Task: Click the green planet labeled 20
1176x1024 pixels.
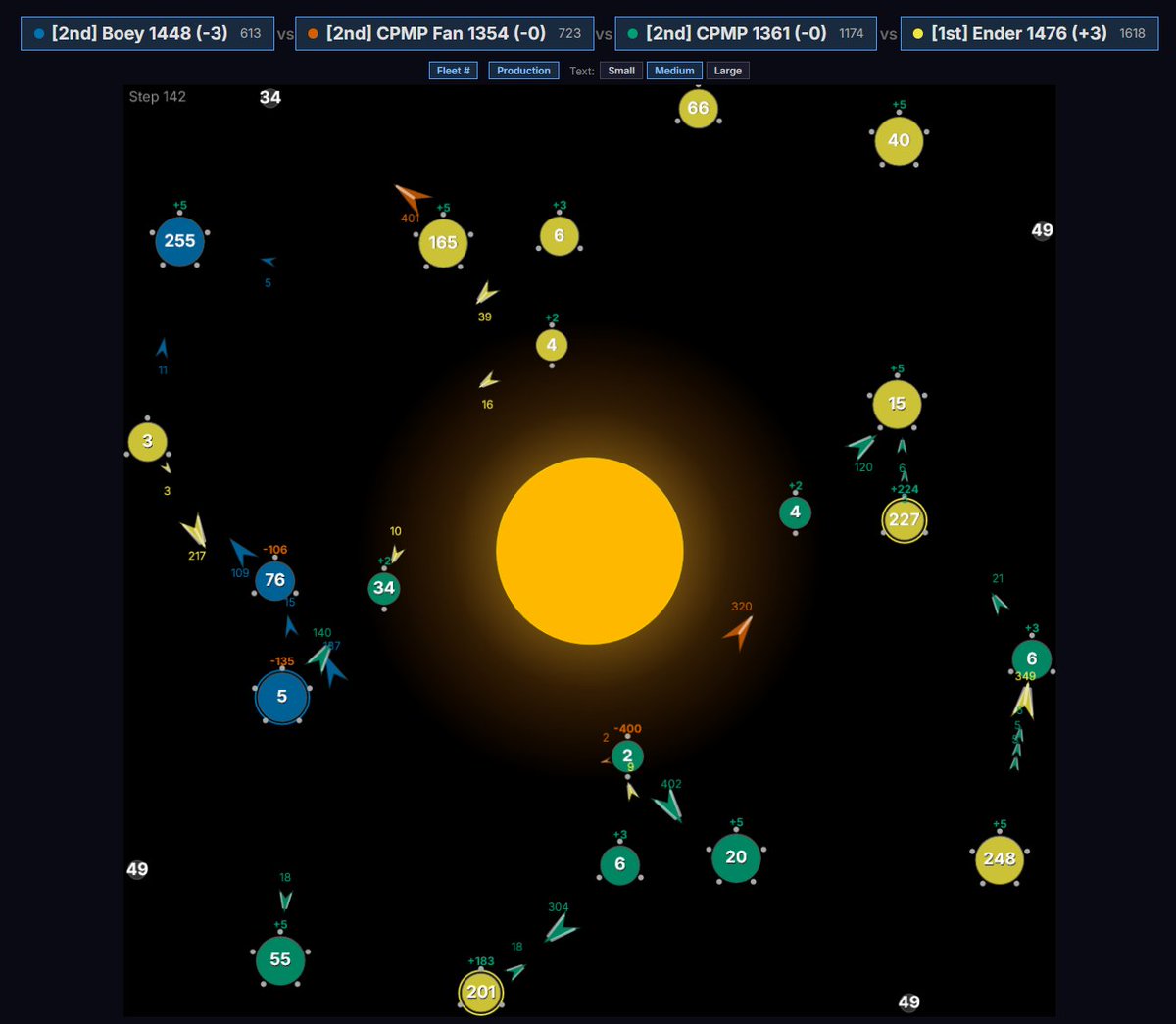Action: pyautogui.click(x=736, y=857)
